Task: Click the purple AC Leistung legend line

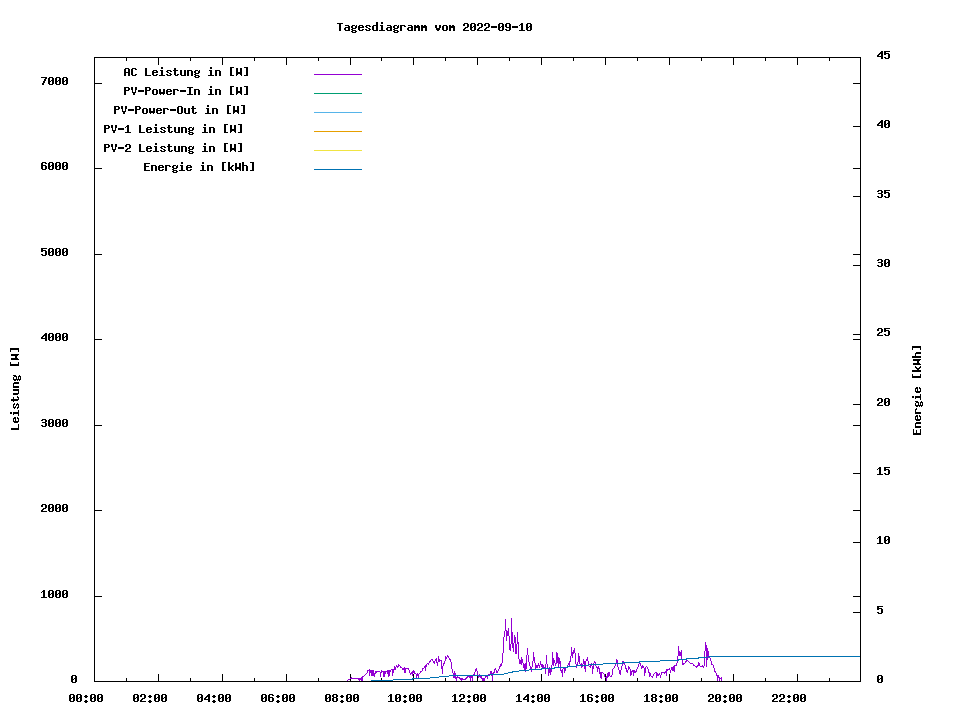Action: click(x=337, y=74)
